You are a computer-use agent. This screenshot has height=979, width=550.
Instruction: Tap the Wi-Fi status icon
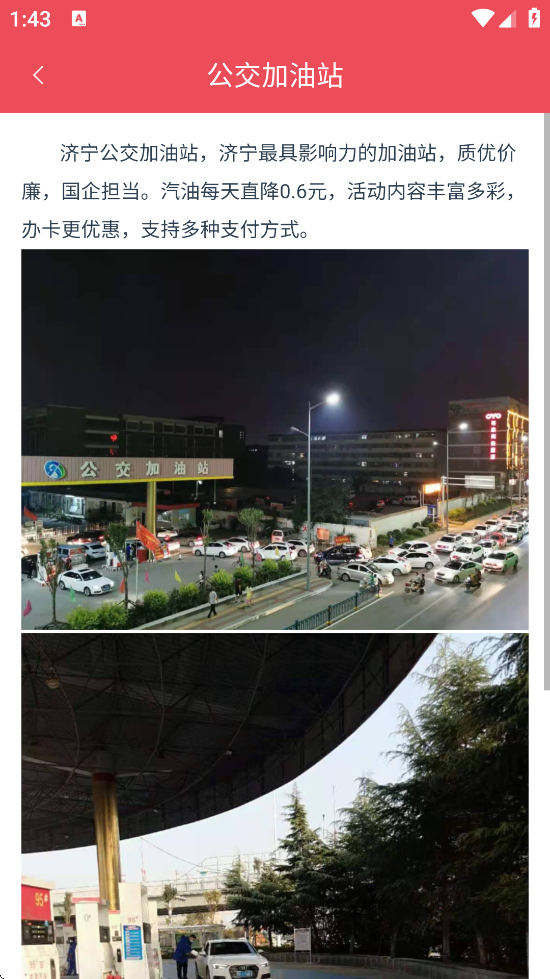(483, 19)
